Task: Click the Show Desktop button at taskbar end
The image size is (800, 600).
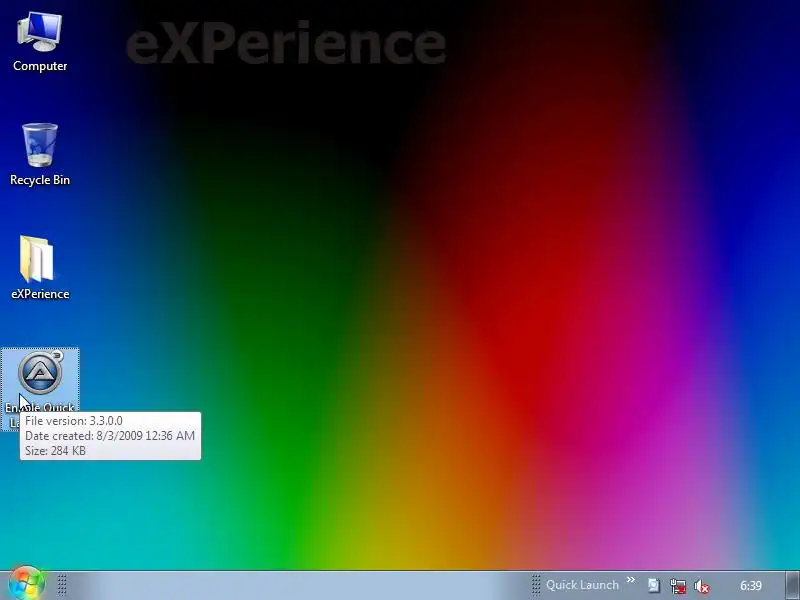Action: click(x=792, y=585)
